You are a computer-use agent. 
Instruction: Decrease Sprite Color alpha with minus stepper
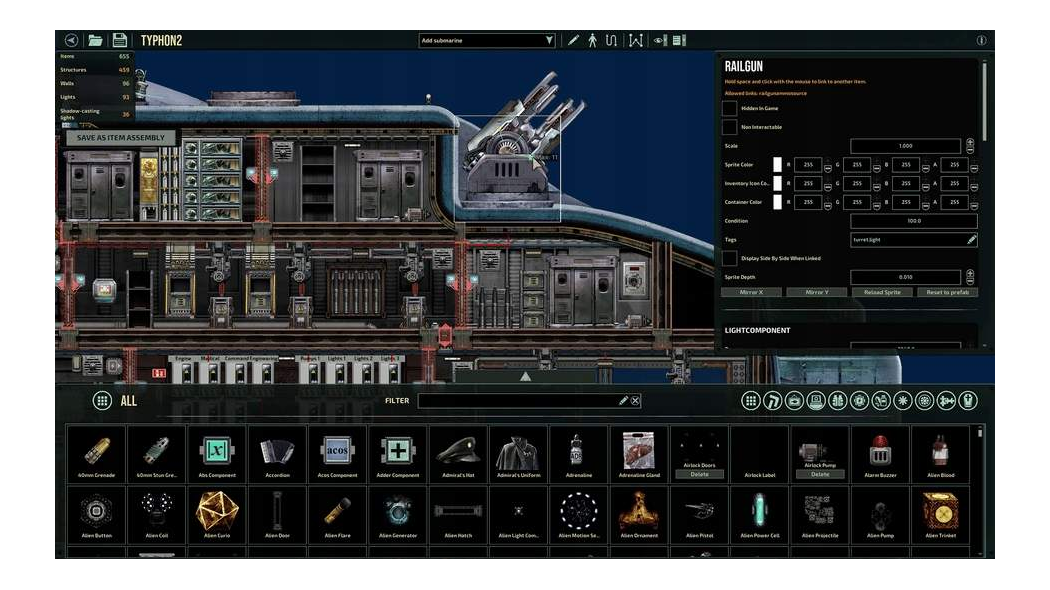click(974, 167)
